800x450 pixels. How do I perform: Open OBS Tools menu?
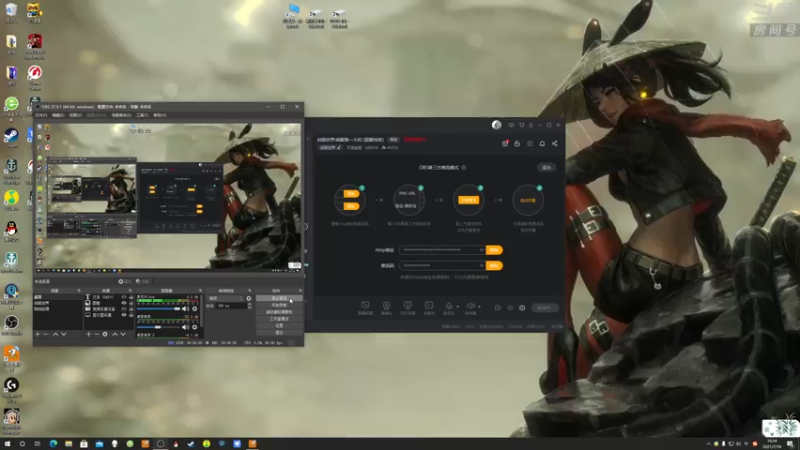coord(142,115)
